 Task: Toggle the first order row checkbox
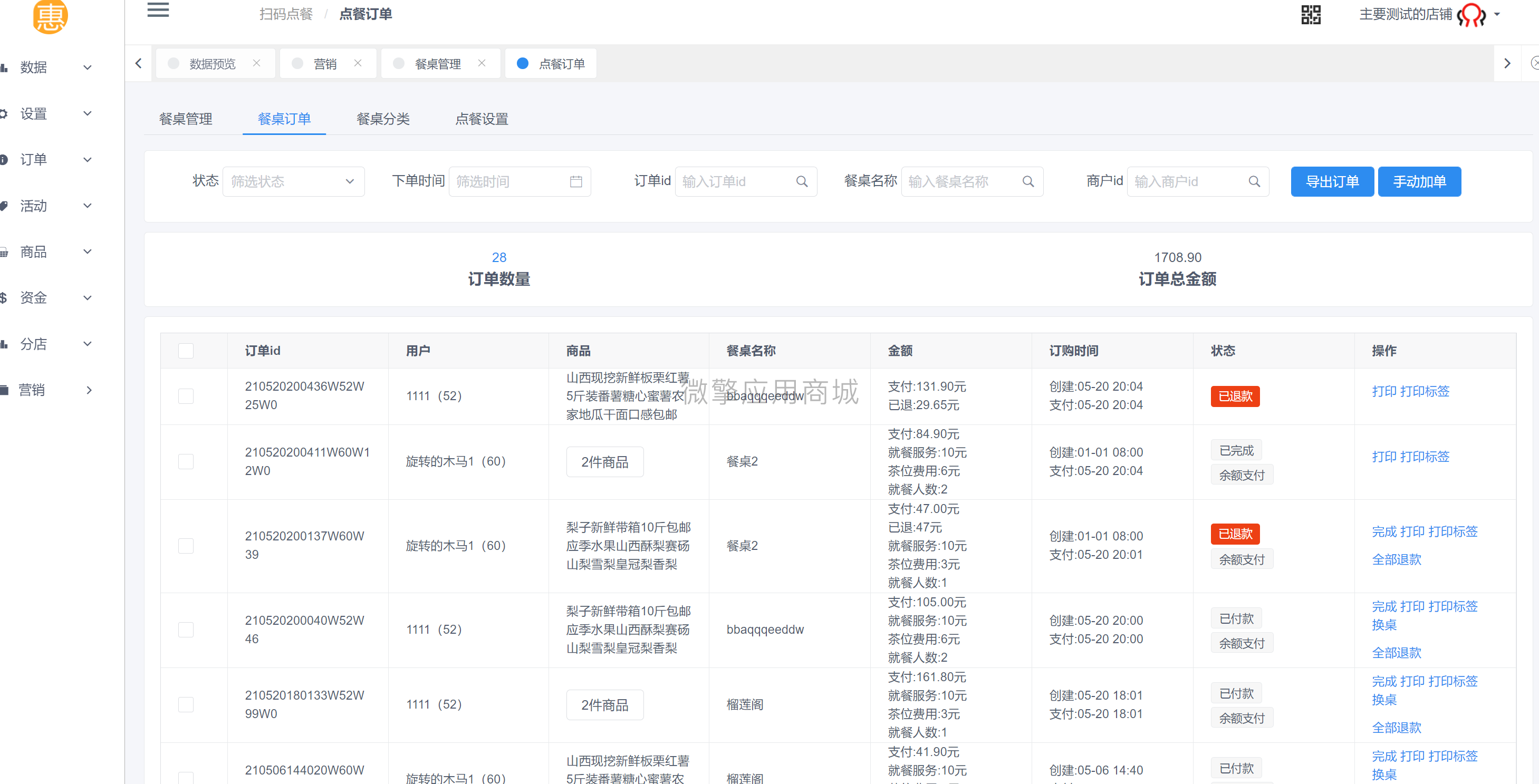pyautogui.click(x=186, y=394)
